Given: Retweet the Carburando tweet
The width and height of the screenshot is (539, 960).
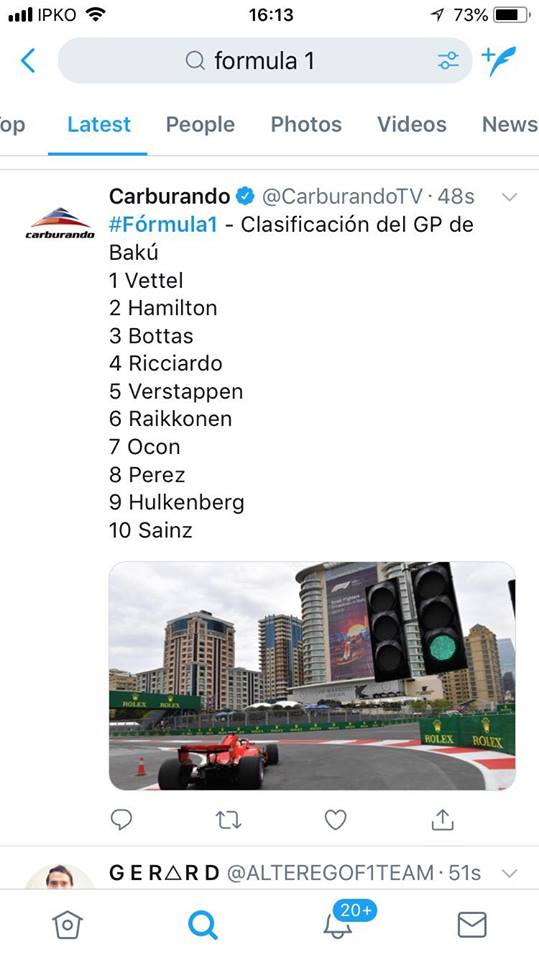Looking at the screenshot, I should click(228, 820).
